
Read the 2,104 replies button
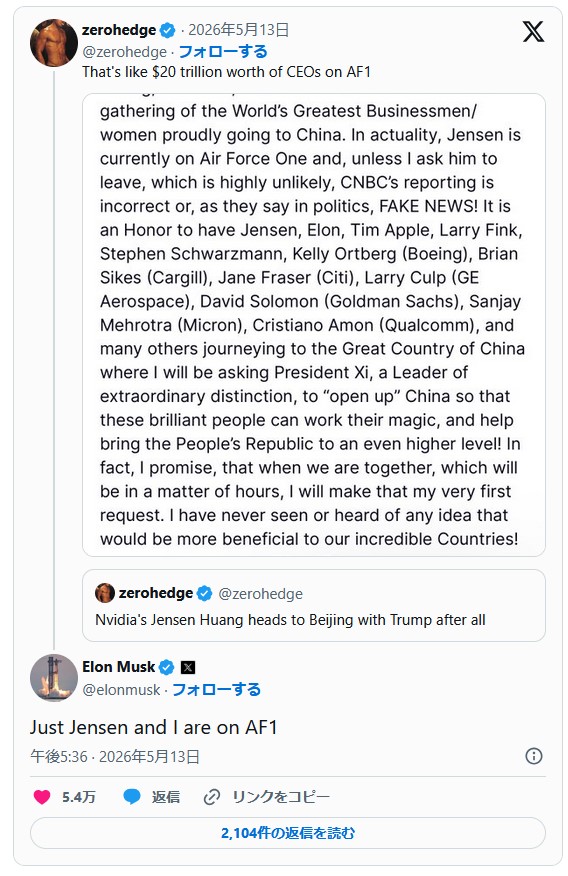[x=288, y=833]
